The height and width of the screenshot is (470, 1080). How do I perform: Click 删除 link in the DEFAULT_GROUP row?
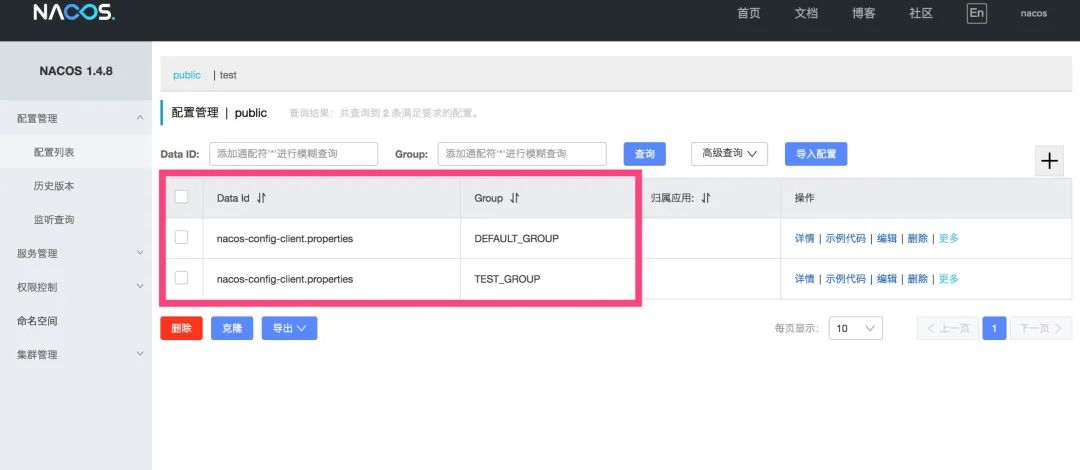[917, 238]
